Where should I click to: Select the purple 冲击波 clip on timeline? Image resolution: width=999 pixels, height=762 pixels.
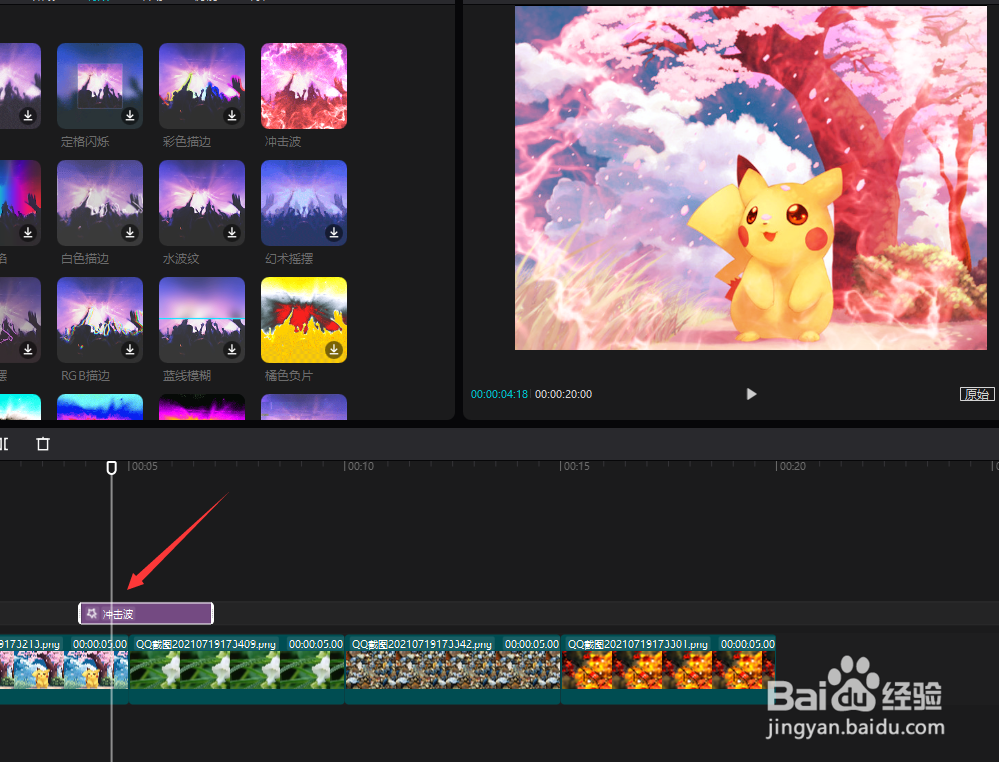tap(146, 614)
